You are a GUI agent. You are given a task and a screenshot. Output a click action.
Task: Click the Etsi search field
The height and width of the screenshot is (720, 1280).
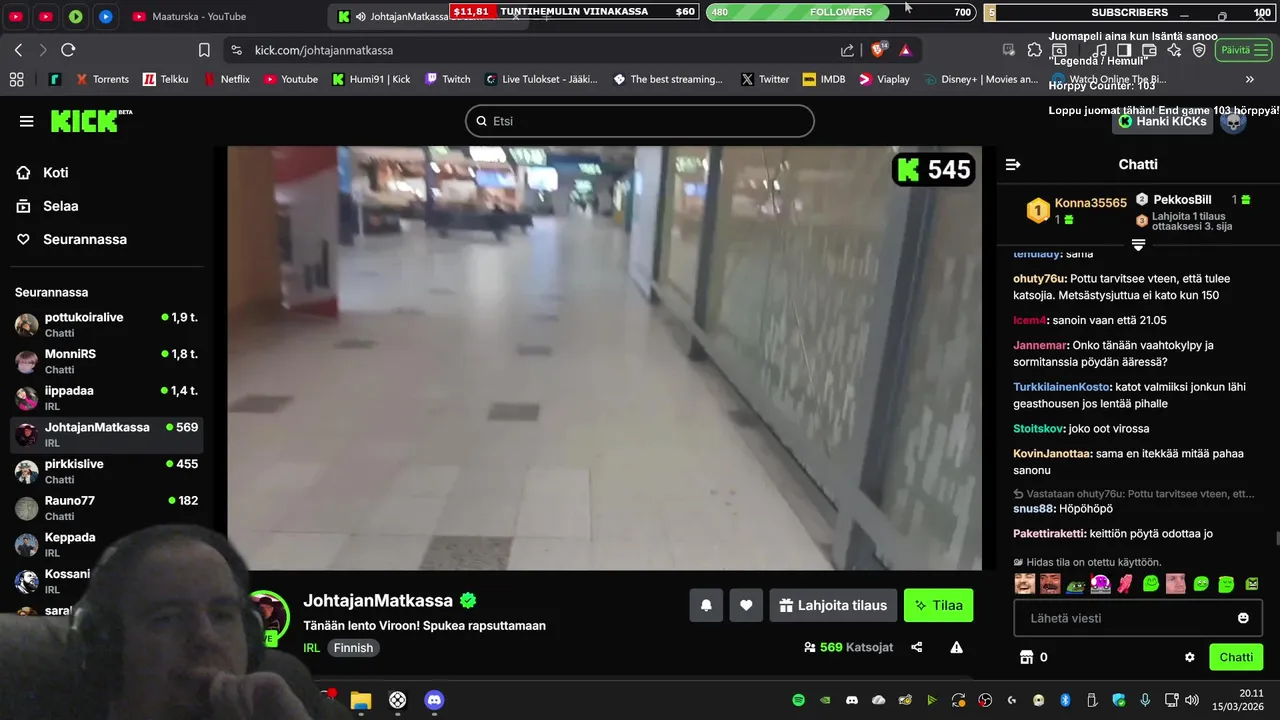[640, 121]
